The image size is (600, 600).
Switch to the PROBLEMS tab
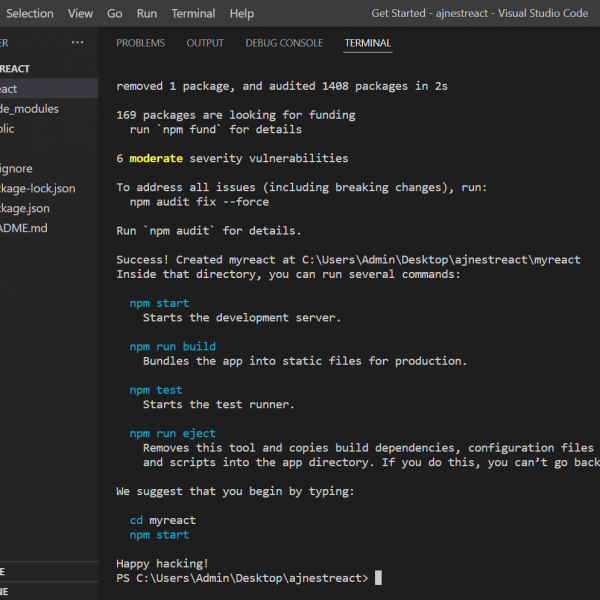140,43
